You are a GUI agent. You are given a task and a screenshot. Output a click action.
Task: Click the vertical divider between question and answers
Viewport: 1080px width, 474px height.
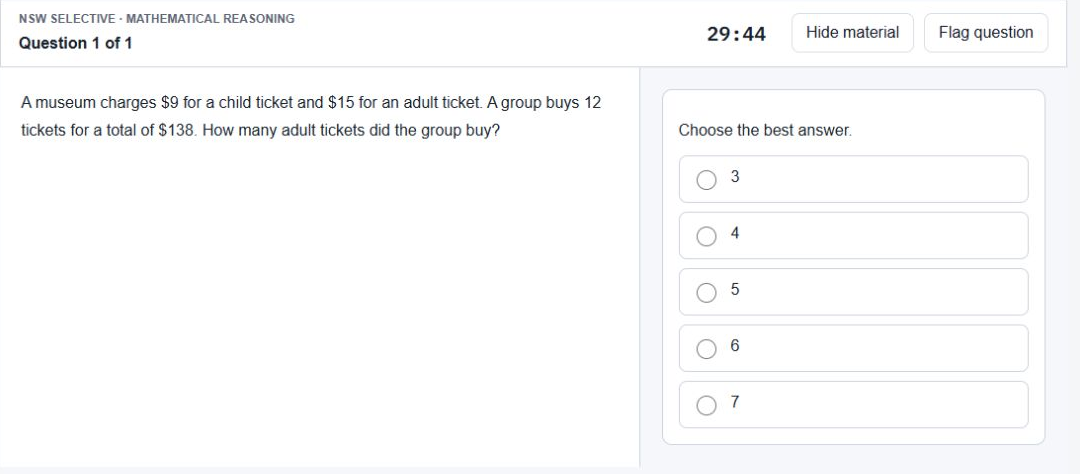tap(639, 267)
